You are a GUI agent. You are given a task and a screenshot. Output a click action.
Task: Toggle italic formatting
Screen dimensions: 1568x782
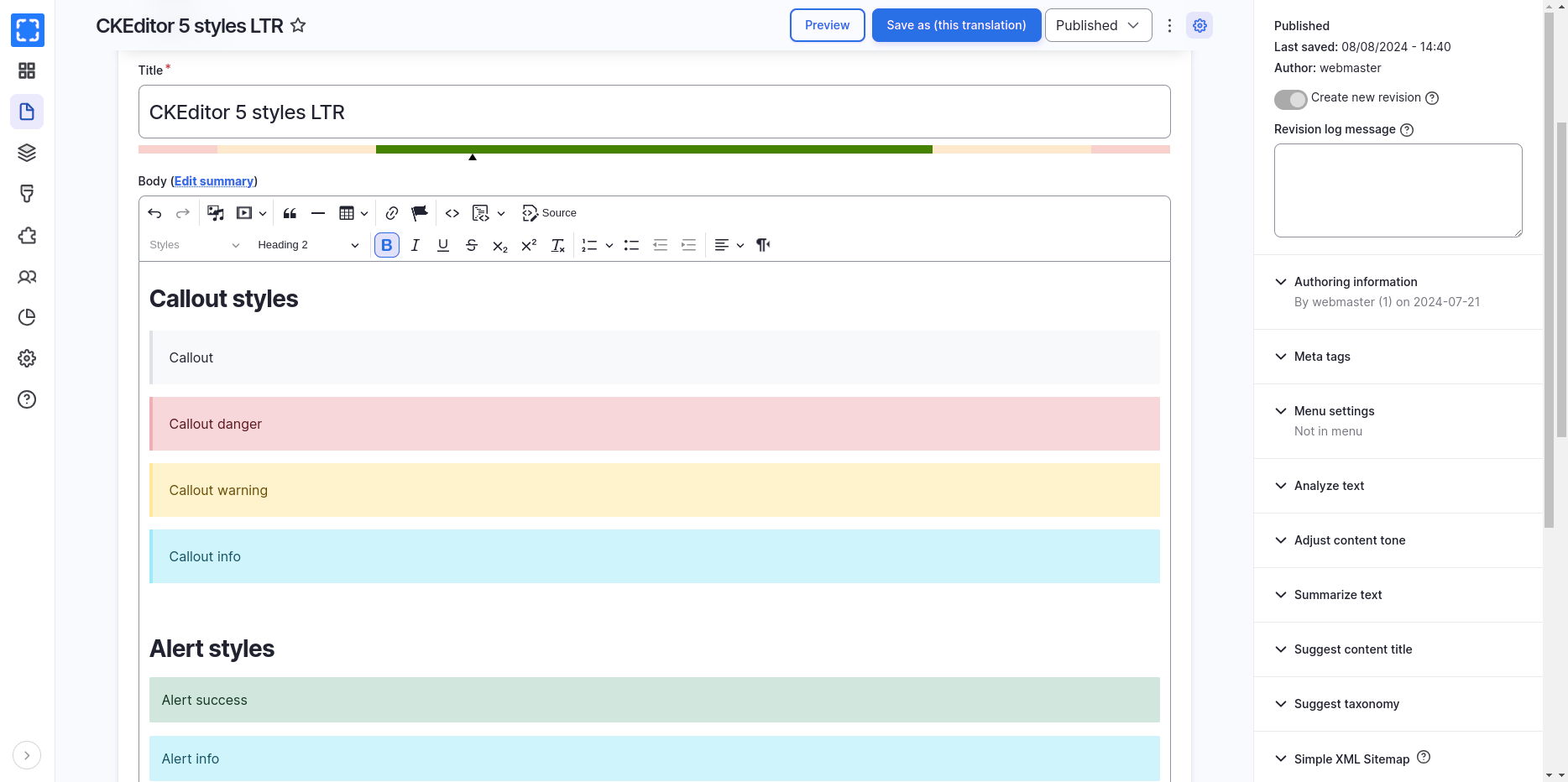(415, 245)
